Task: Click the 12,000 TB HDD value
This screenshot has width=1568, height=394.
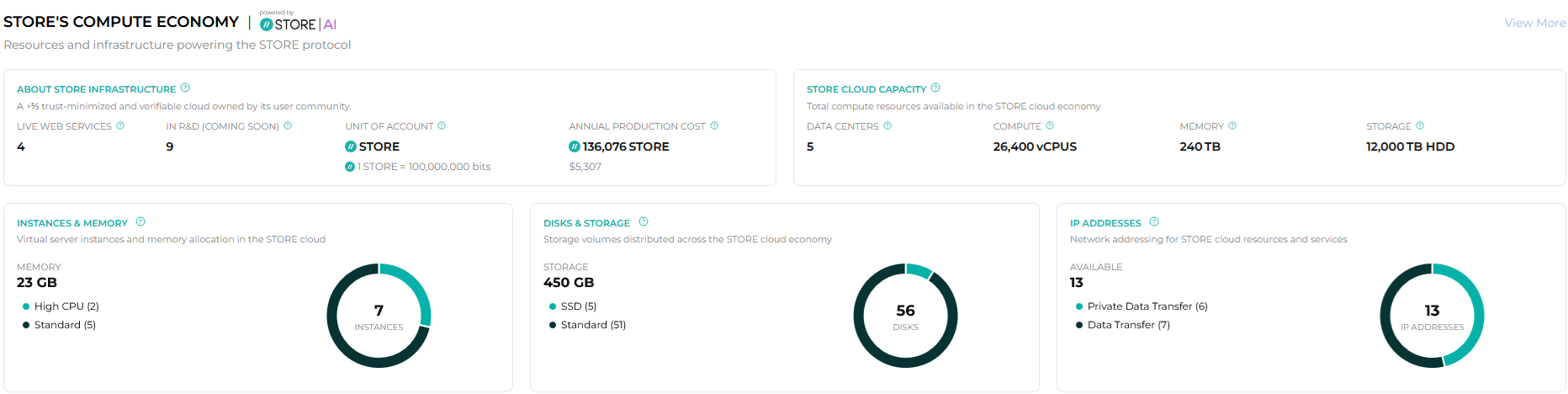Action: click(1410, 146)
